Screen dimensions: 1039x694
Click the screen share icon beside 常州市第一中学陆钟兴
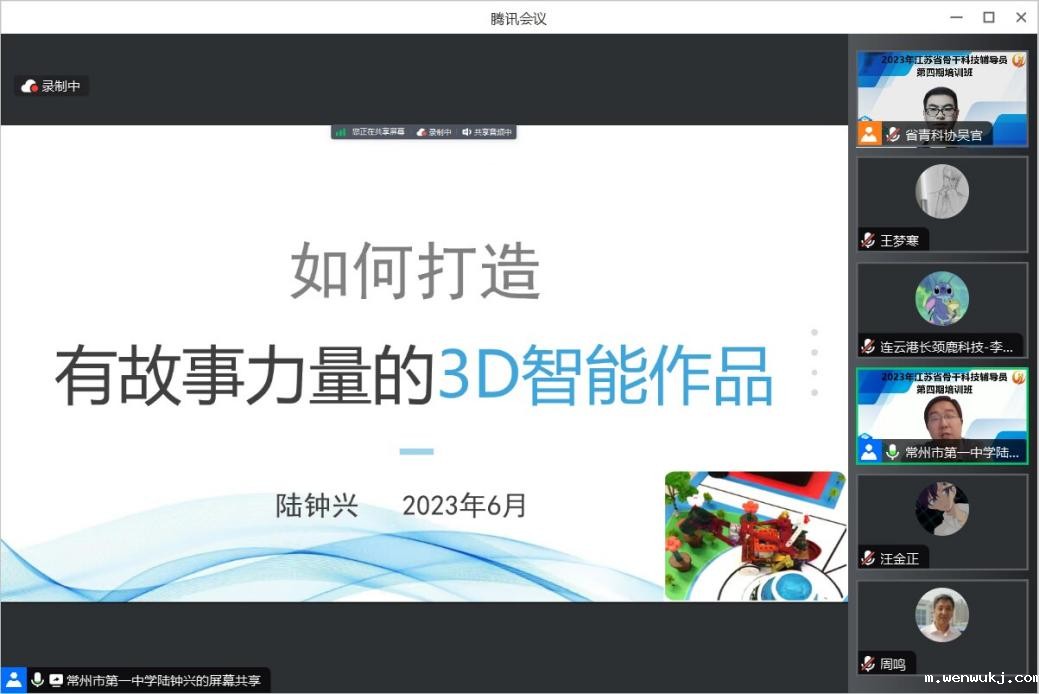click(x=56, y=680)
